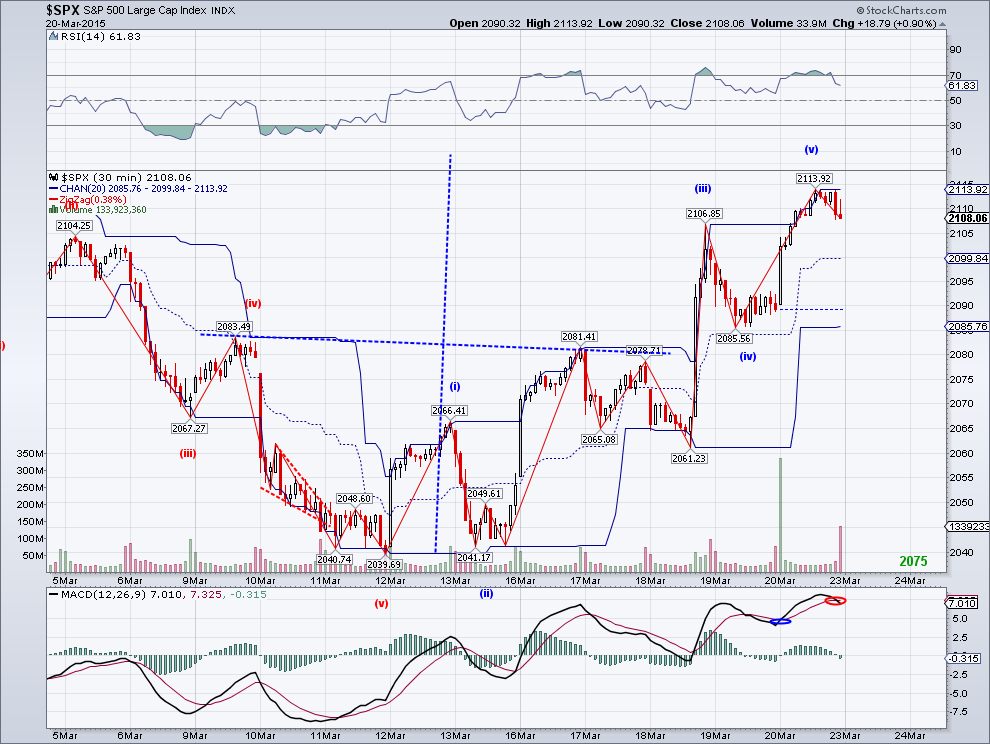Click the 2067.27 swing low label

click(x=189, y=428)
